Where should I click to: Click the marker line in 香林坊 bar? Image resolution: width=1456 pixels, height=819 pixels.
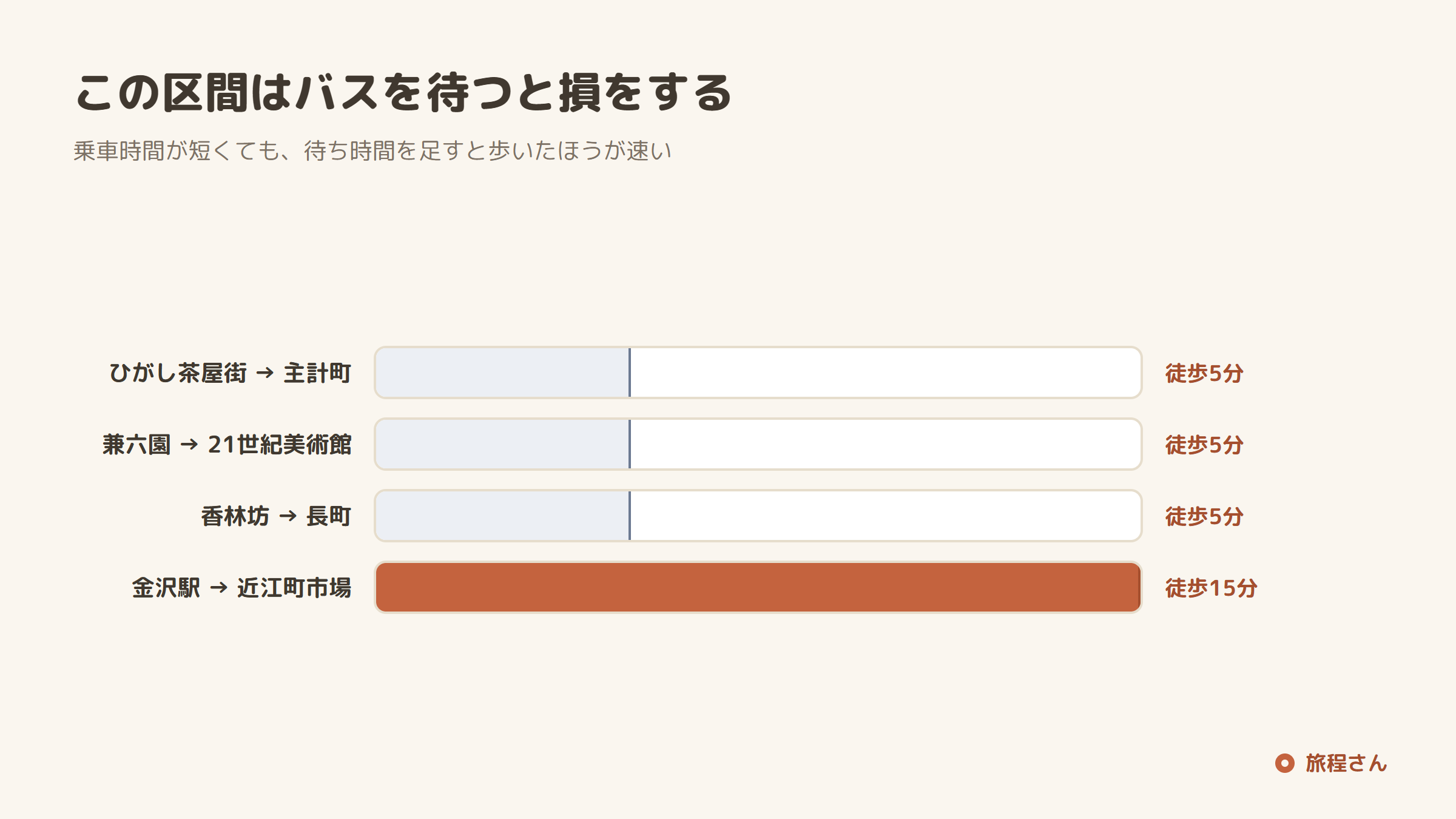tap(630, 516)
